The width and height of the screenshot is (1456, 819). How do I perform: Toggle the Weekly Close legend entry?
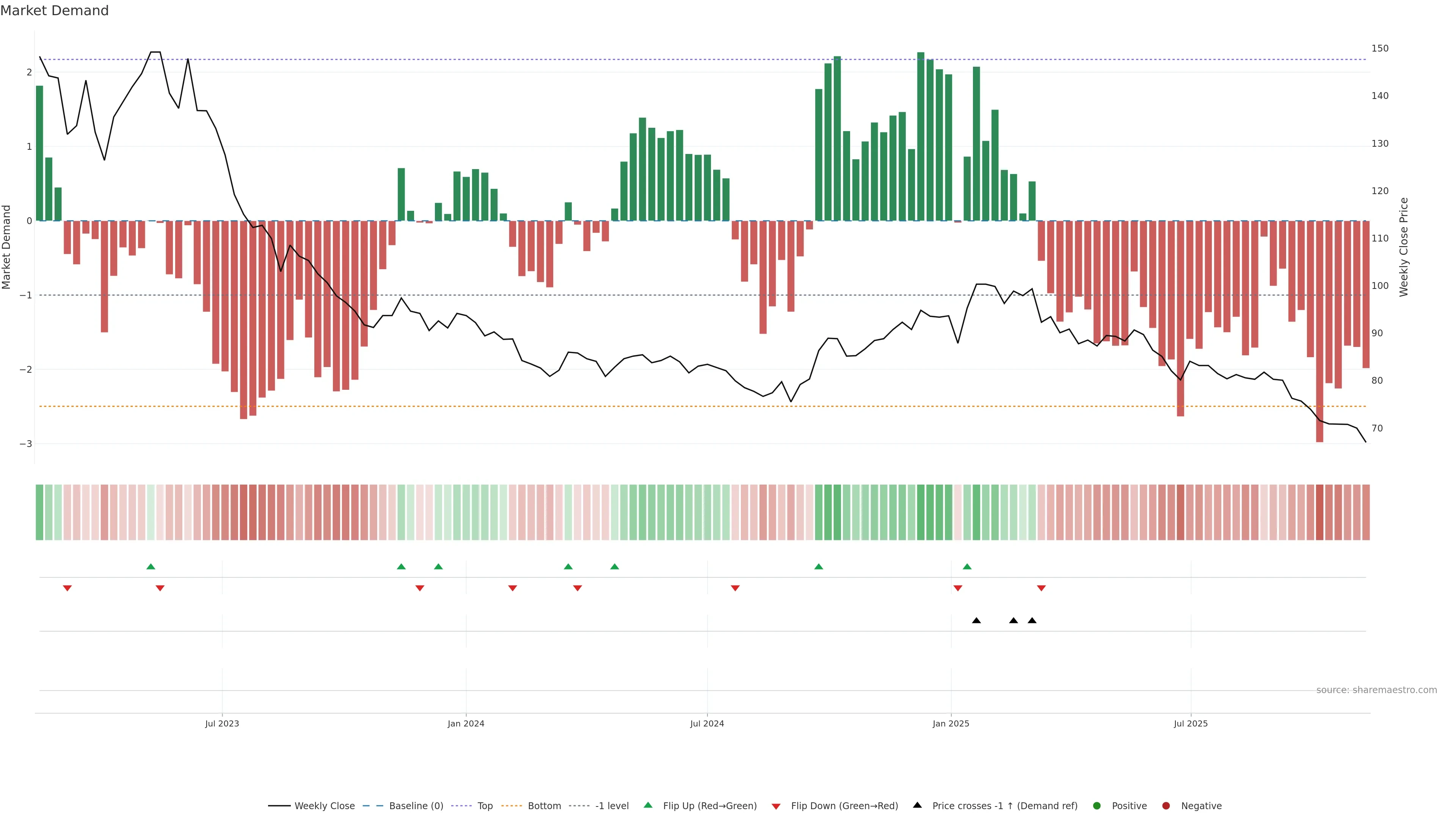325,805
